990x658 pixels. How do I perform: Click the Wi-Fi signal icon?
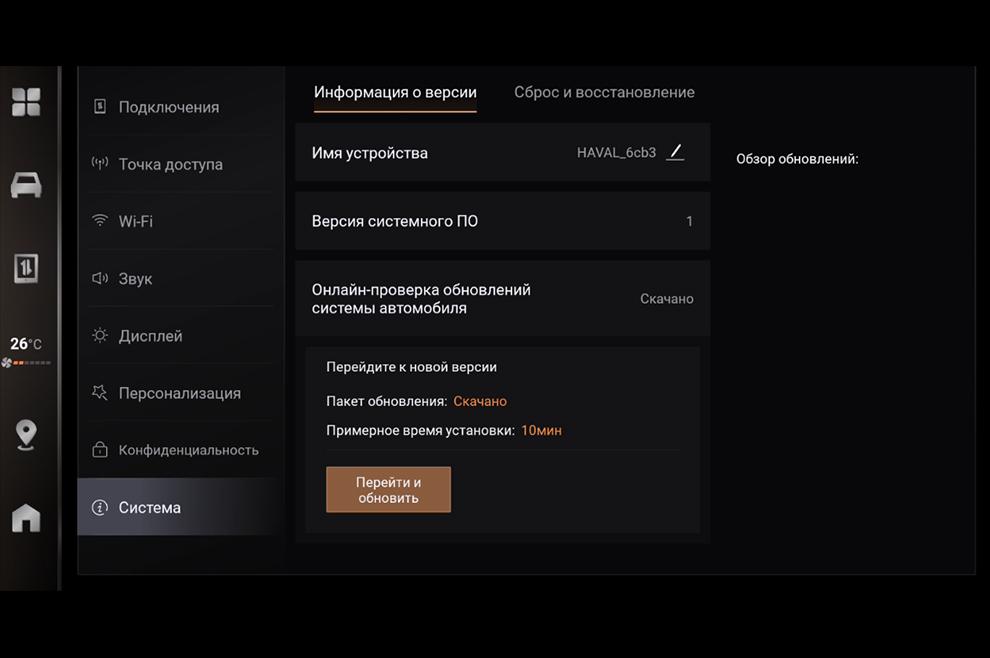[x=100, y=220]
